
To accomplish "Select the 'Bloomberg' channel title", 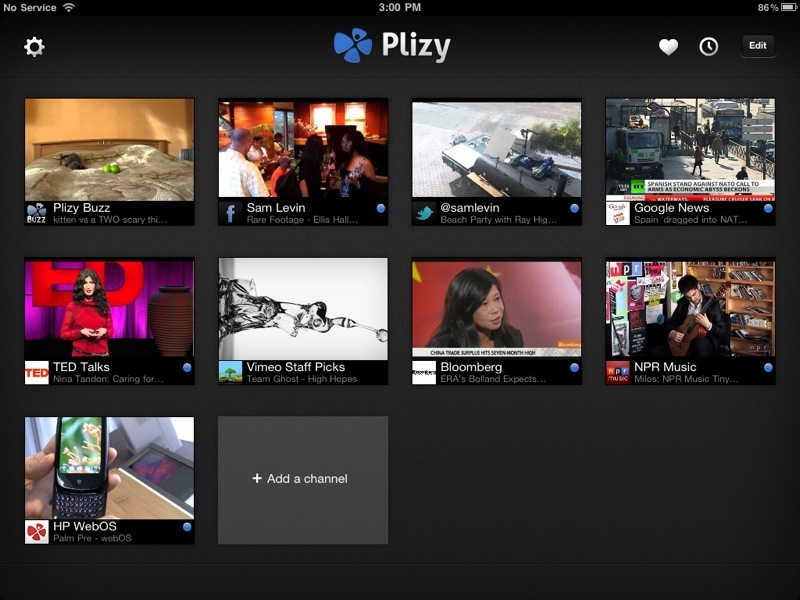I will [471, 367].
